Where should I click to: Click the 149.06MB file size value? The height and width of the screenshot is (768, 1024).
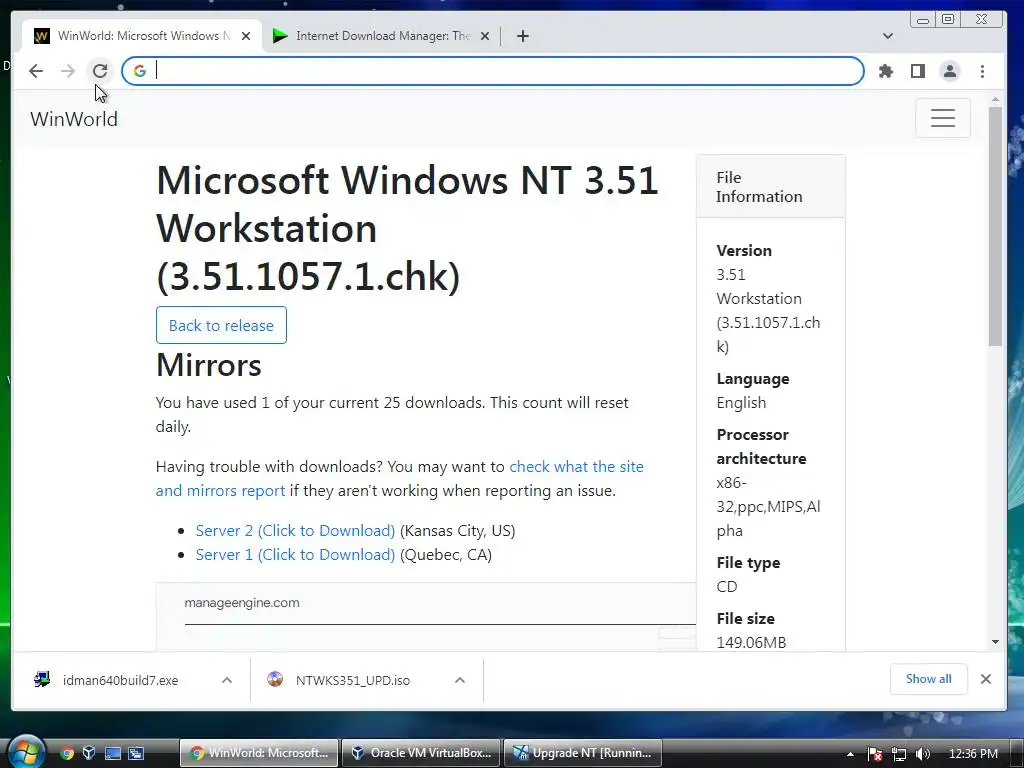click(751, 643)
